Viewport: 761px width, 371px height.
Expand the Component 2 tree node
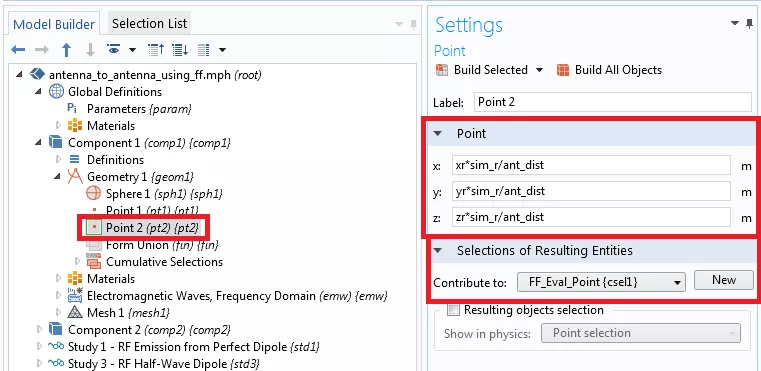tap(40, 330)
